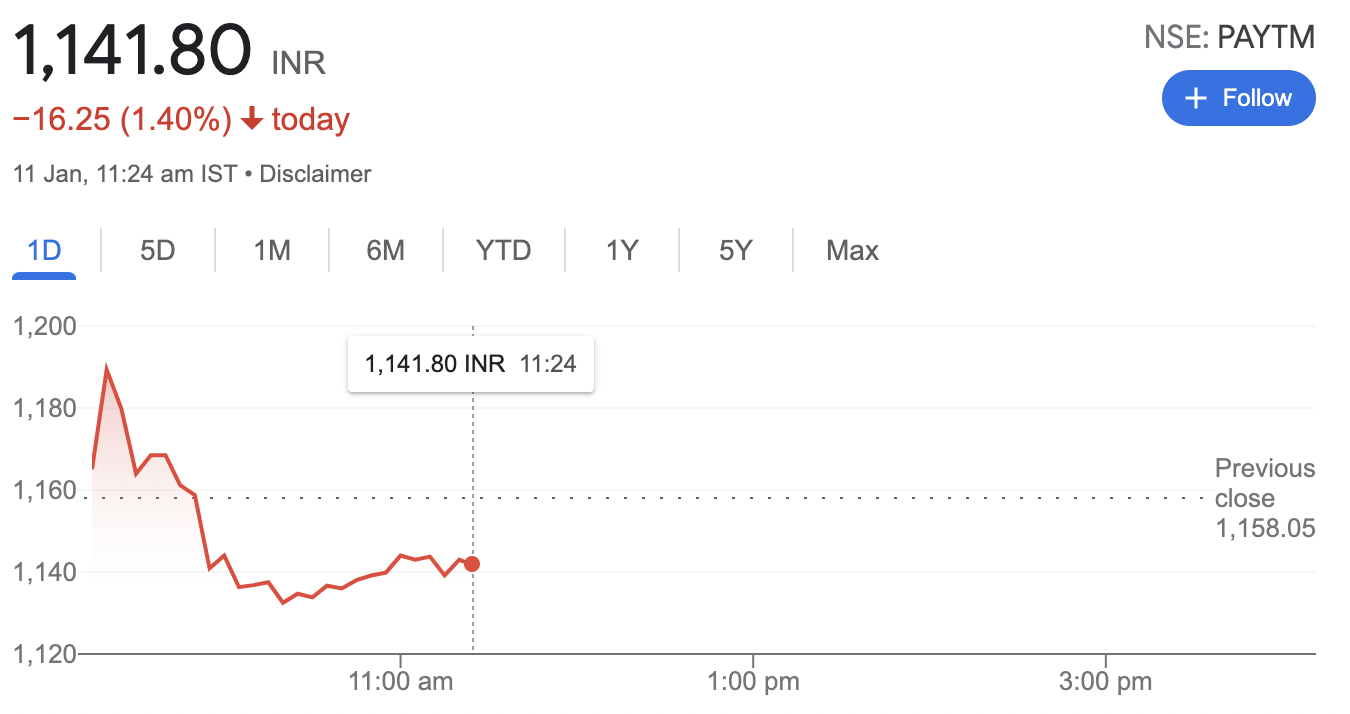Click the 3:00 pm axis label

pos(1106,683)
